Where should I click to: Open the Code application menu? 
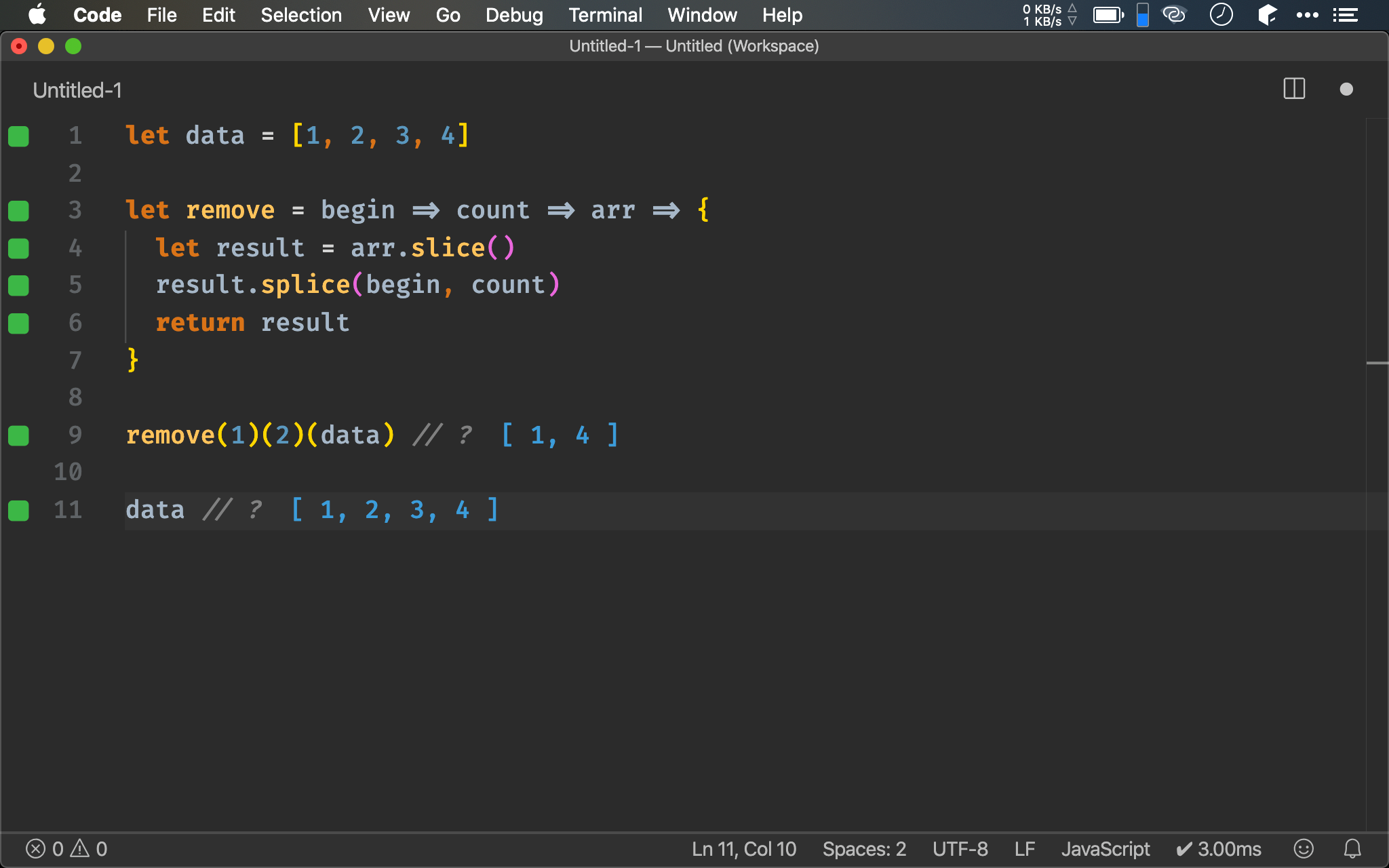97,15
